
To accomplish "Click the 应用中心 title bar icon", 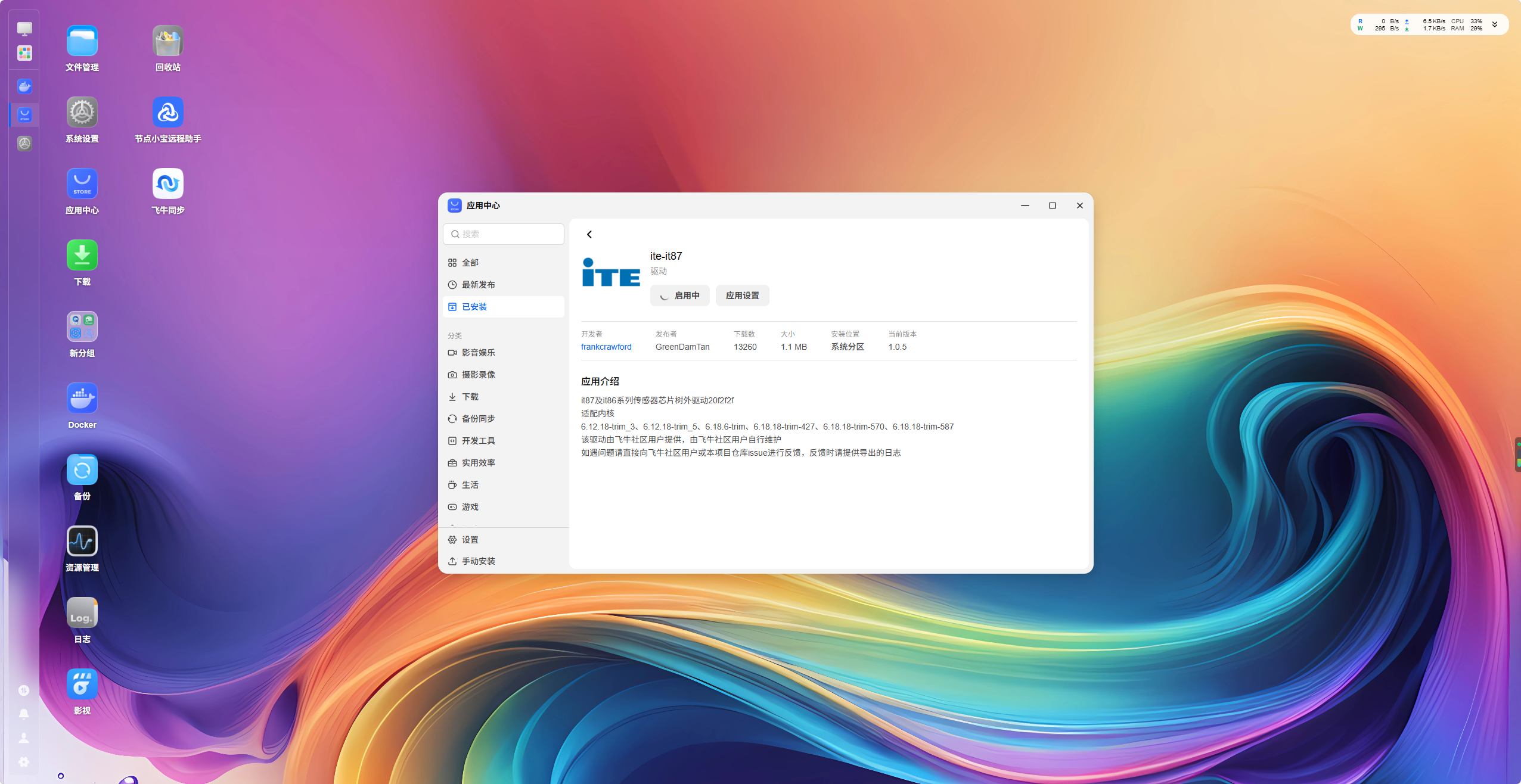I will tap(455, 206).
